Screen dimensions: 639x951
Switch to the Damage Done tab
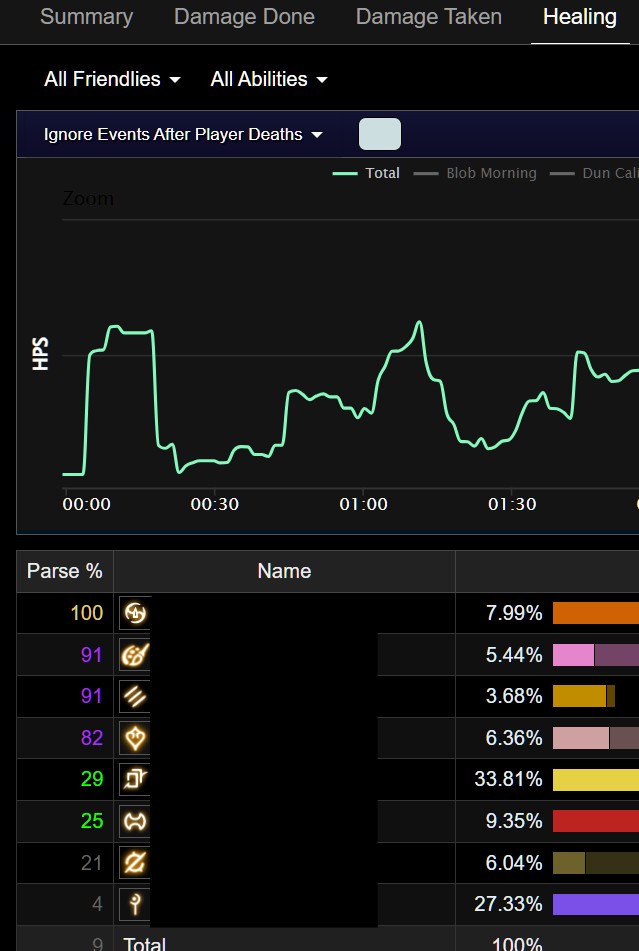click(244, 17)
